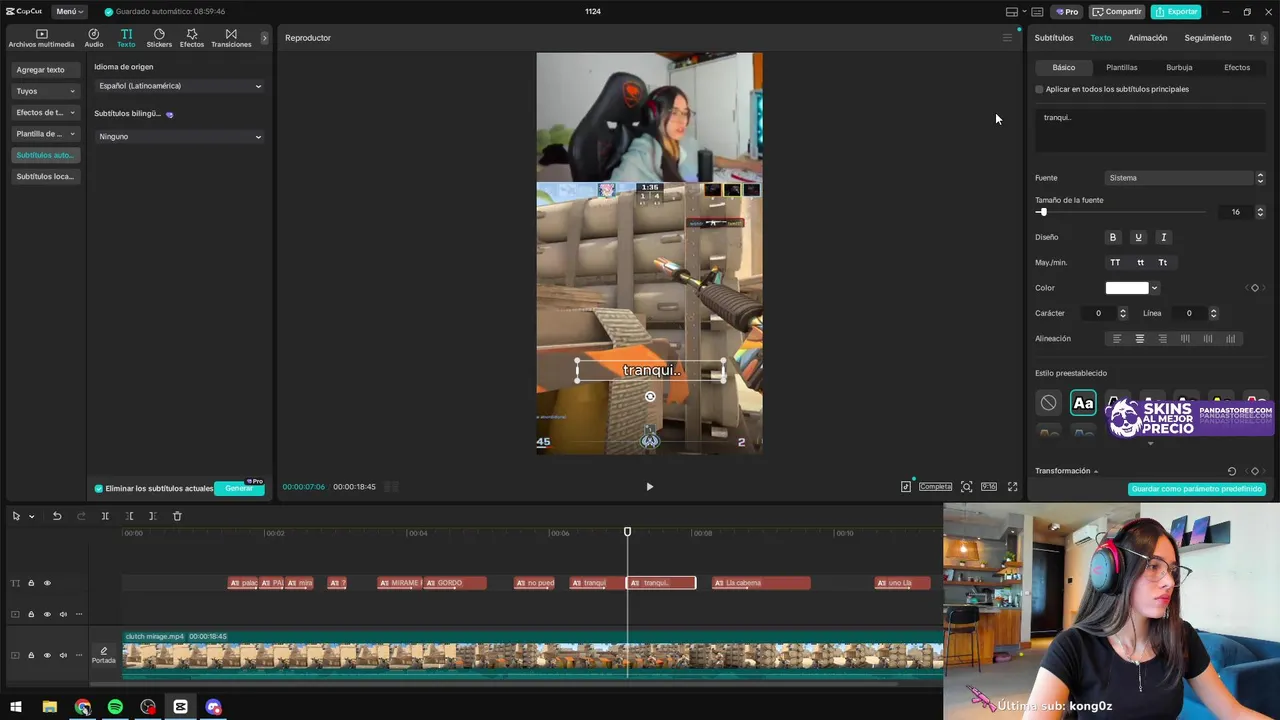
Task: Delete selected clip with trash icon
Action: coord(177,516)
